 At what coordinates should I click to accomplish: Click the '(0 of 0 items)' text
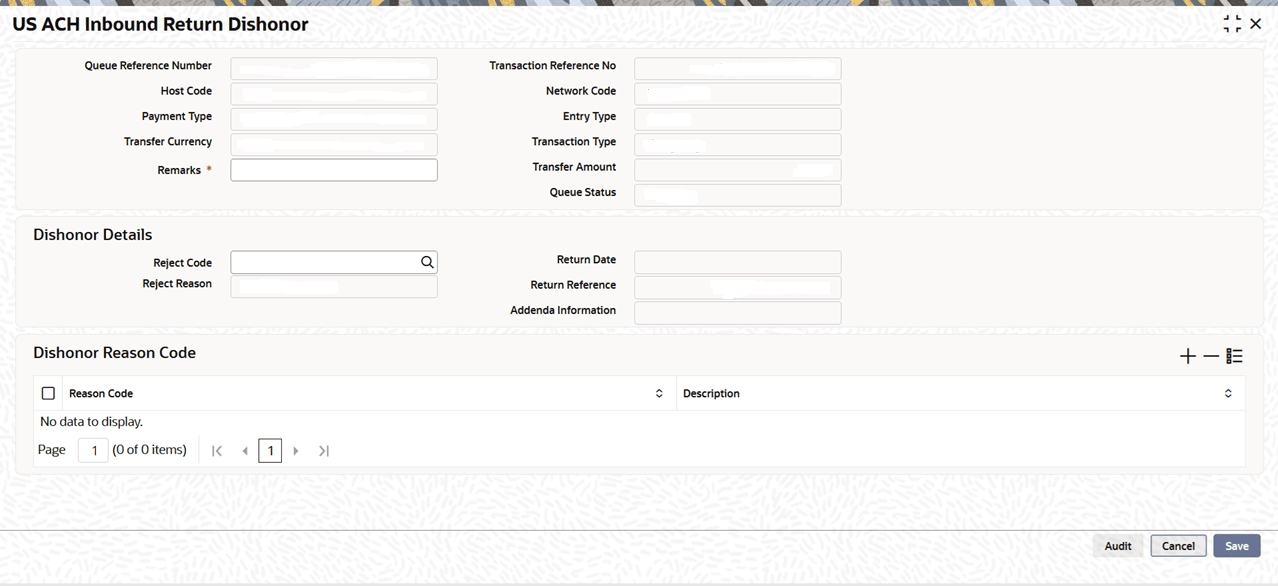[x=150, y=450]
